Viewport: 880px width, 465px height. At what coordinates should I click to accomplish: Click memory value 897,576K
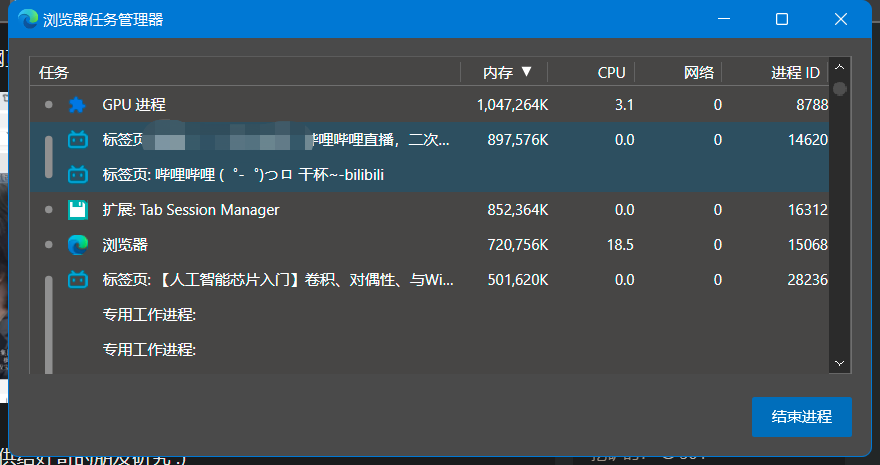click(x=517, y=140)
